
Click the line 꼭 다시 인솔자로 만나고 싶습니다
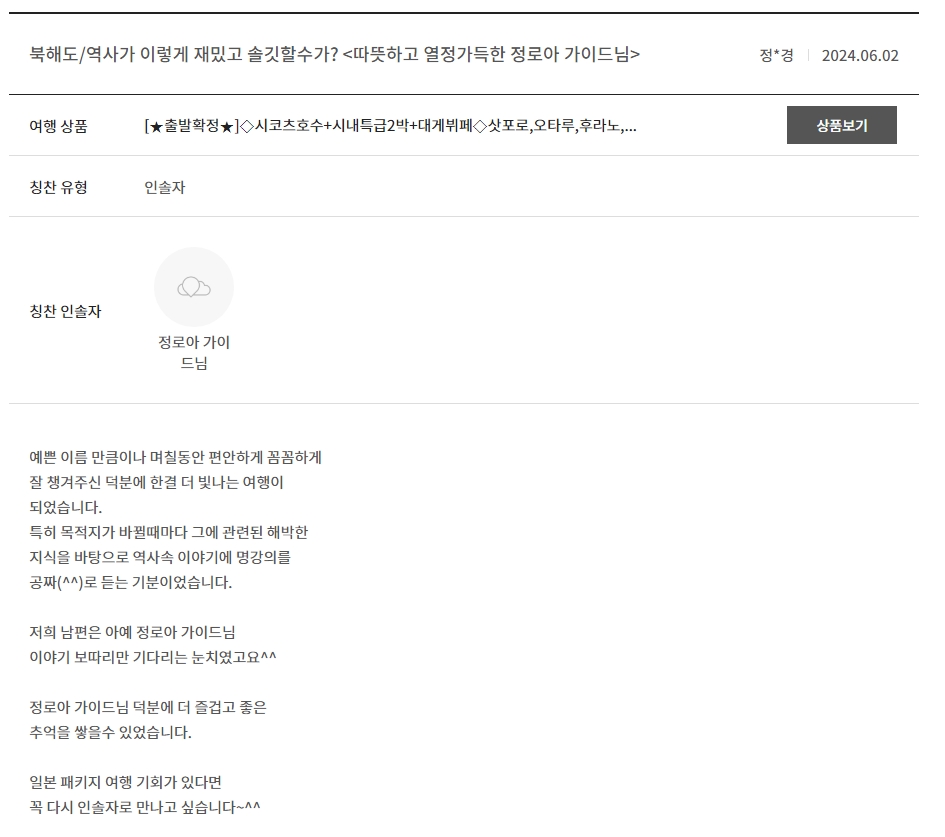[145, 807]
